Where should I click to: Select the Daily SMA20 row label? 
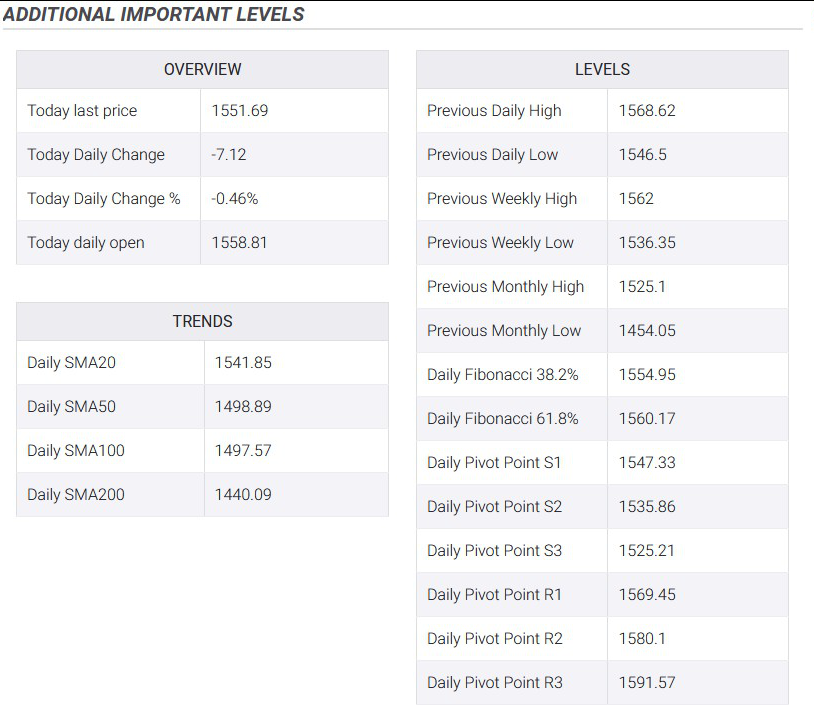(x=72, y=362)
